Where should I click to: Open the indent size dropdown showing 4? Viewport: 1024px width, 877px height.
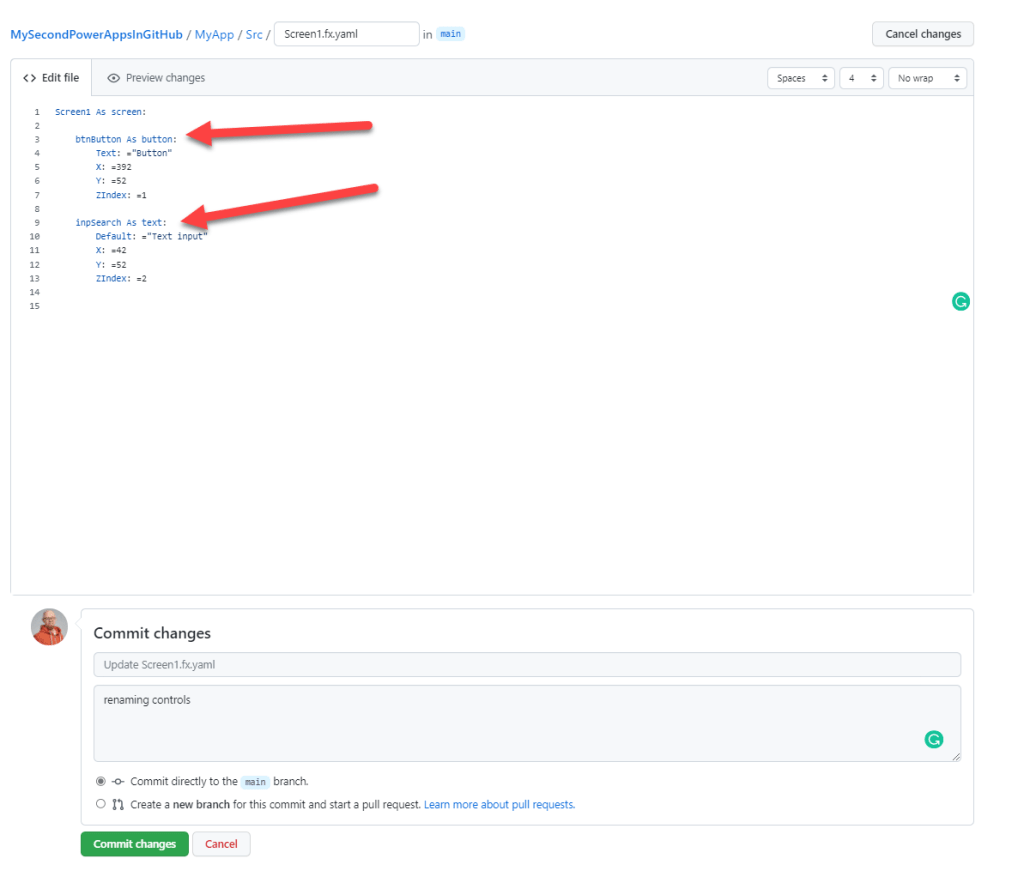[x=860, y=78]
